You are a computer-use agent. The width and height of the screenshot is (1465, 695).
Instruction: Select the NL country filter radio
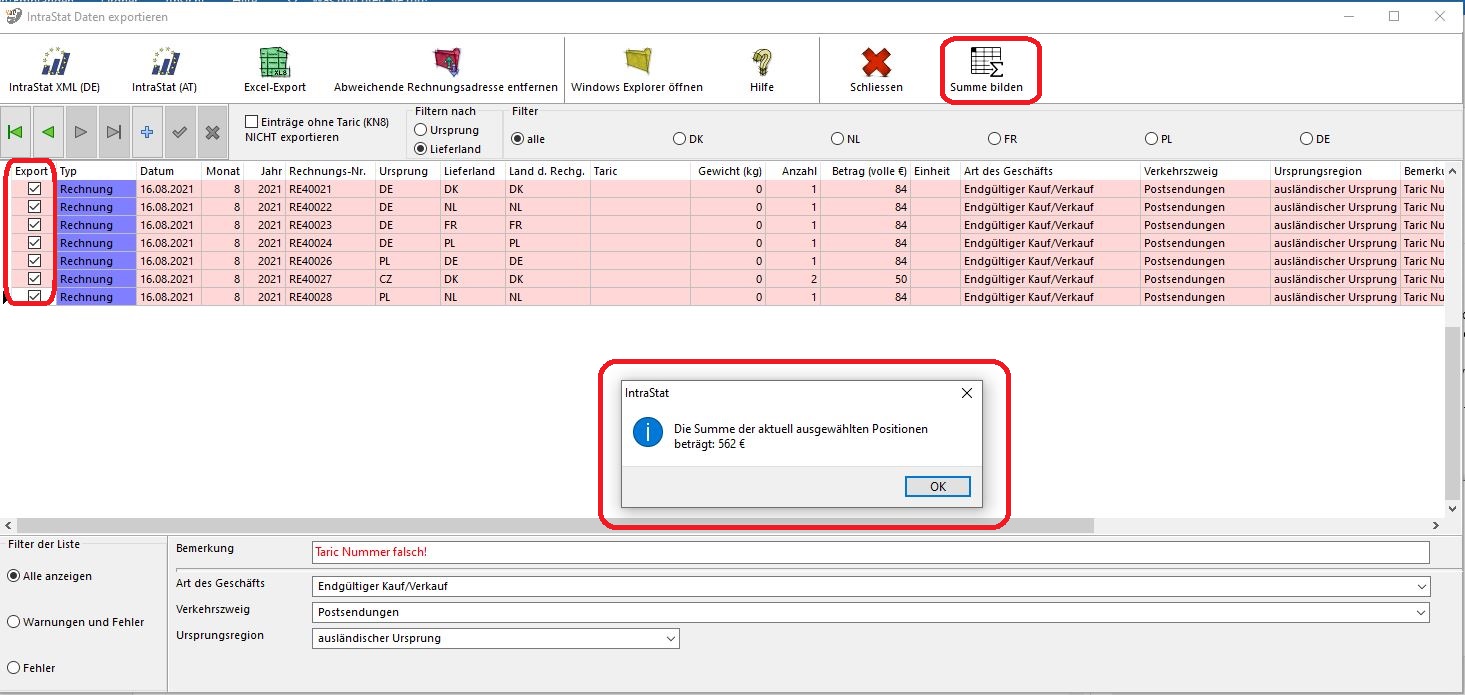(837, 139)
